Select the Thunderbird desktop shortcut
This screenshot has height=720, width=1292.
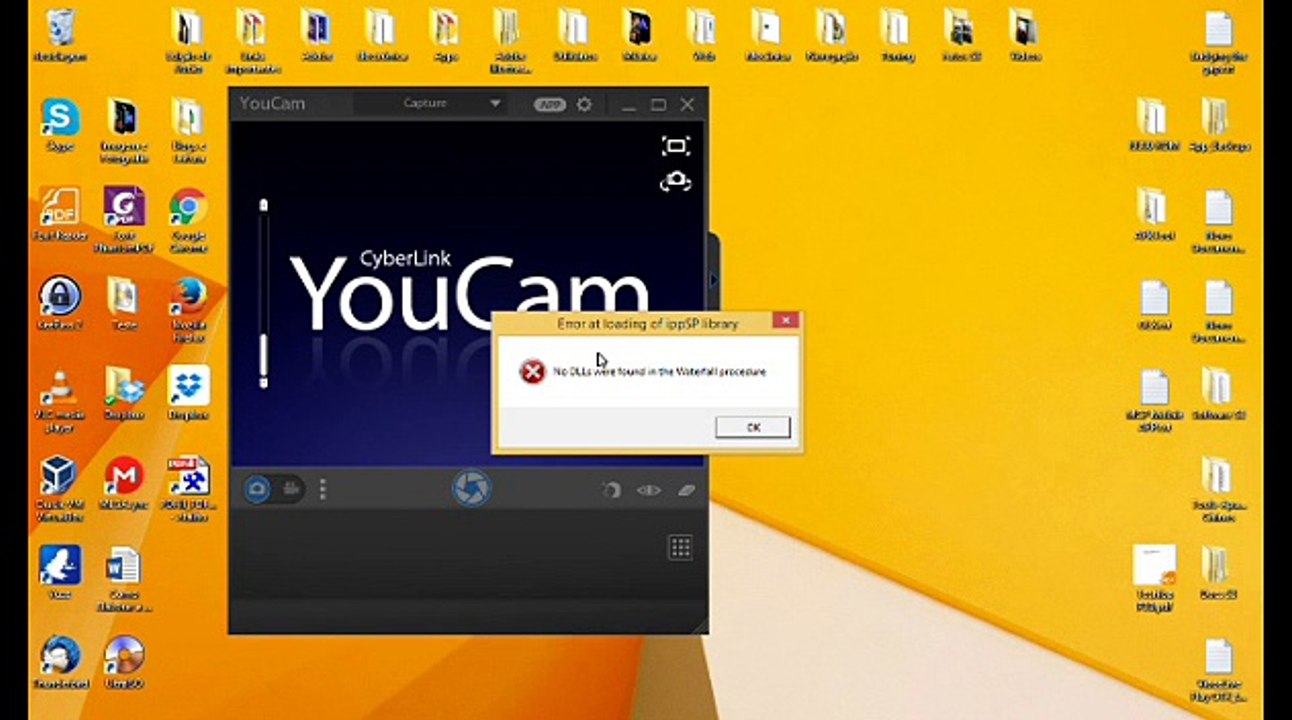[60, 662]
